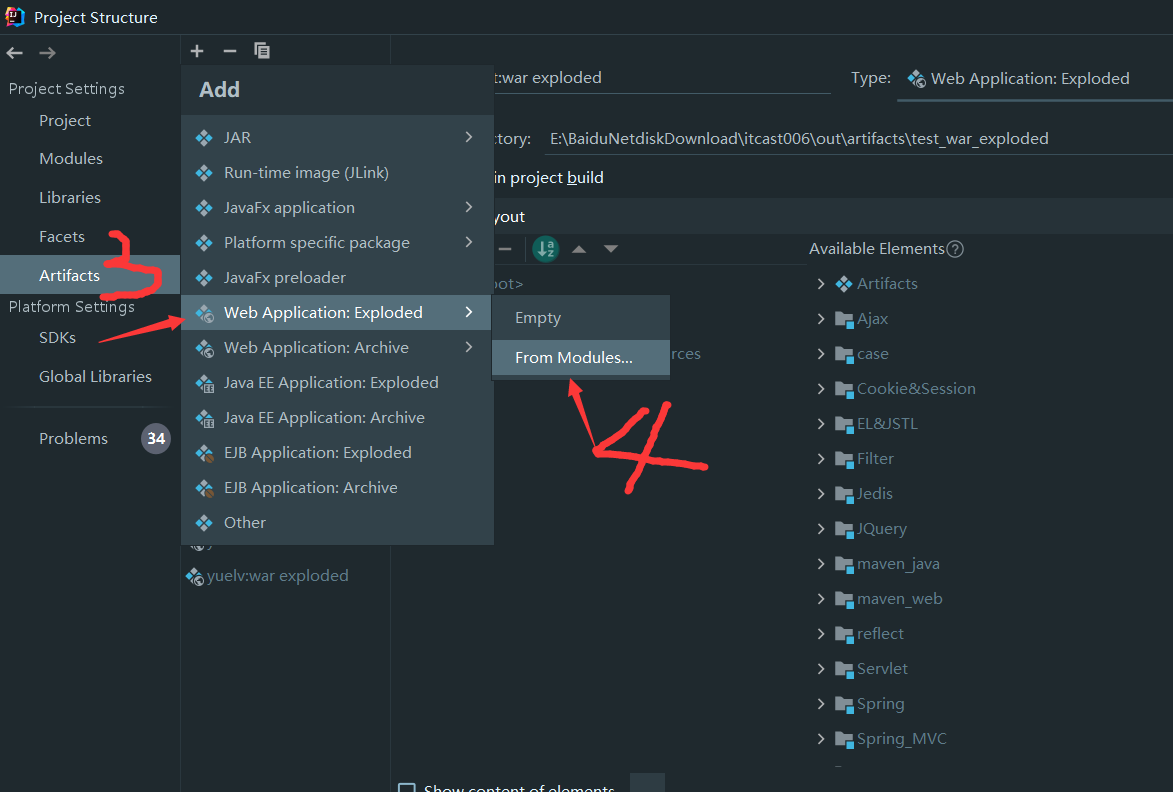This screenshot has height=792, width=1173.
Task: Click the IntelliJ IDEA title bar icon
Action: (13, 16)
